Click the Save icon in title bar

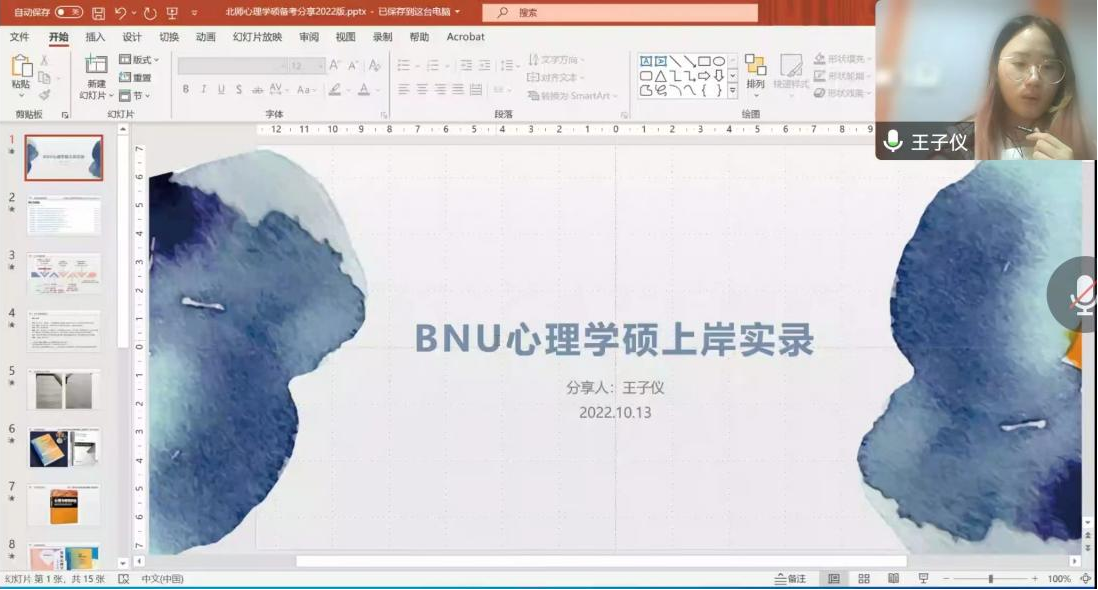[98, 13]
